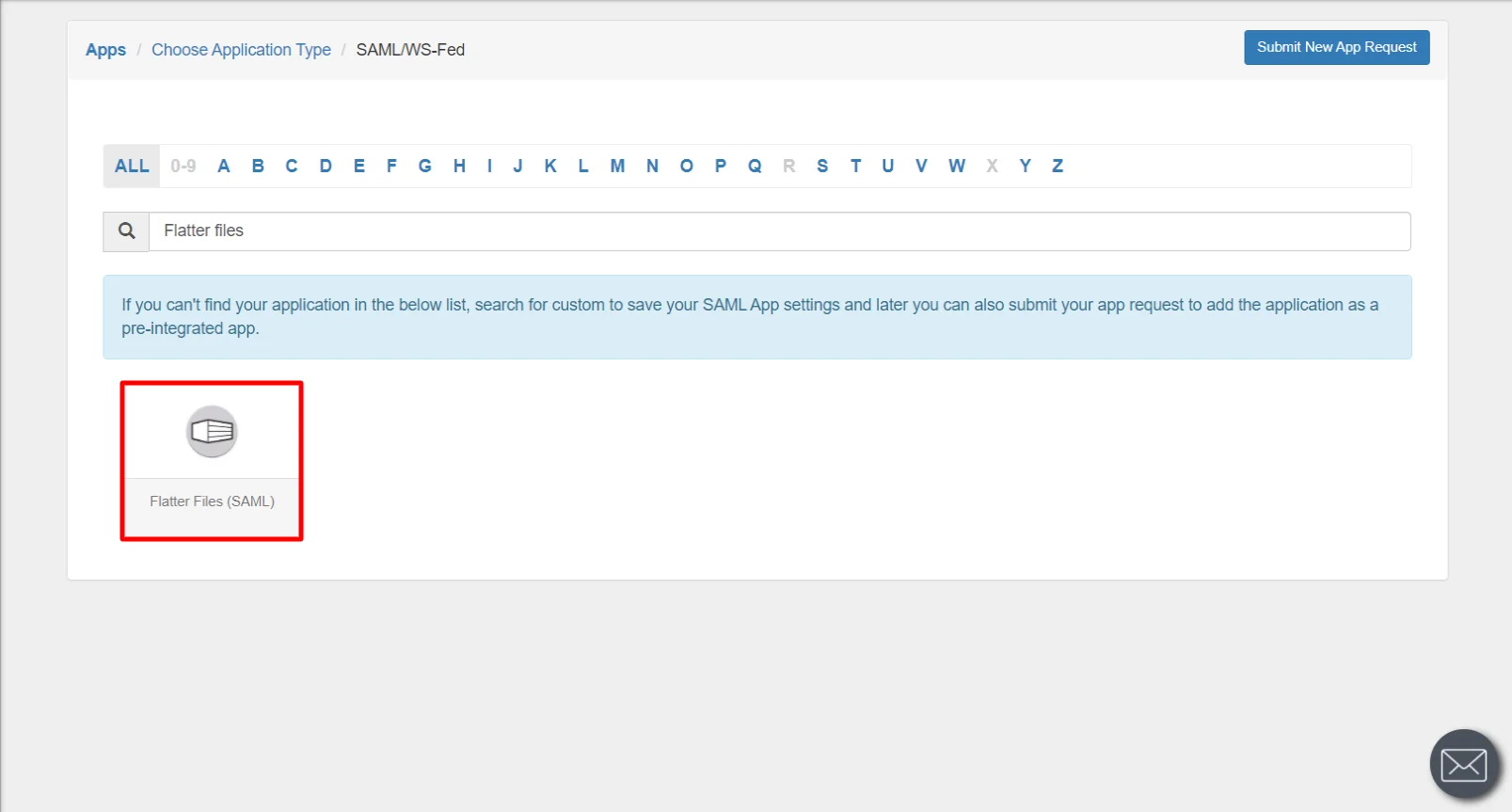Select the ALL filter tab
The height and width of the screenshot is (812, 1512).
(132, 166)
